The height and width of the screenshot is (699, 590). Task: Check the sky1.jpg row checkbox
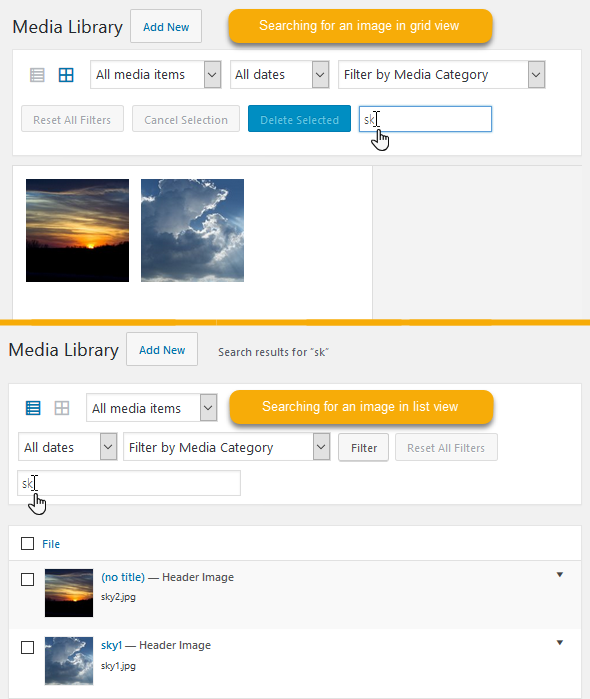point(28,647)
